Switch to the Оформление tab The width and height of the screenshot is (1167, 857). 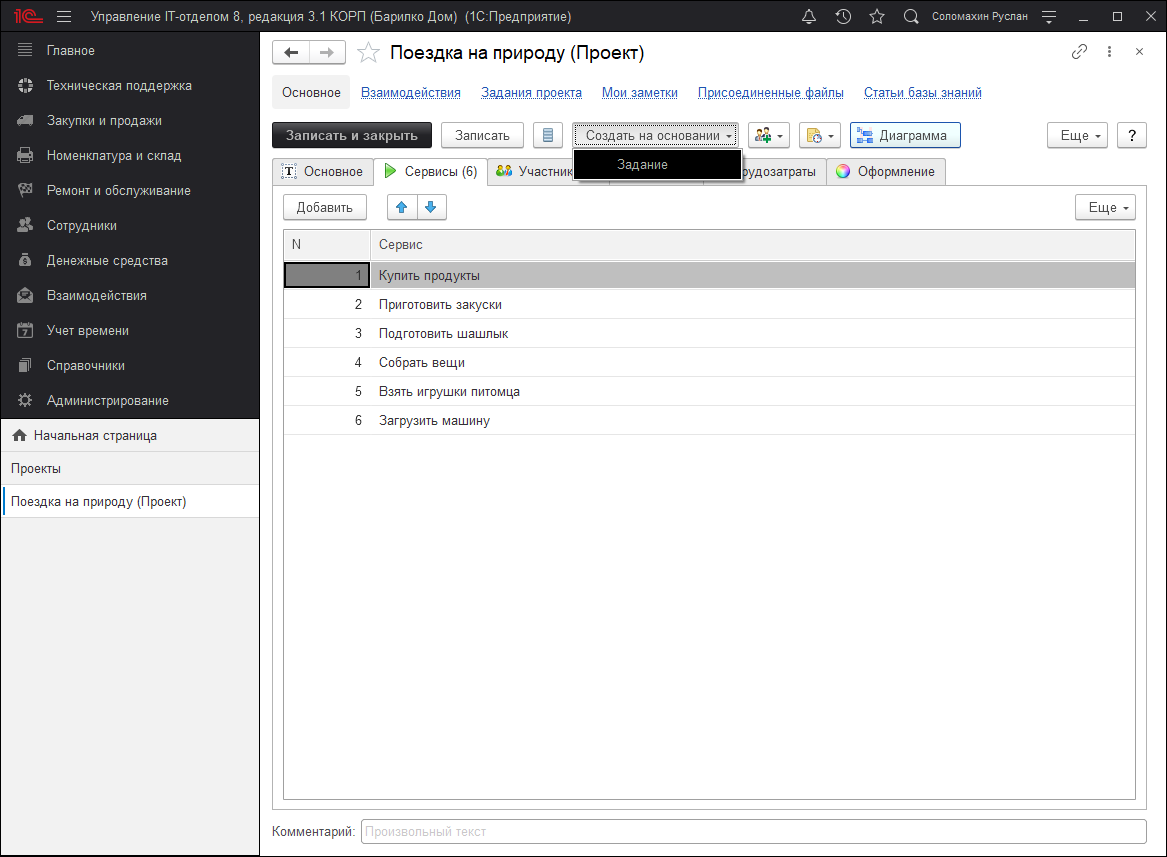coord(886,171)
